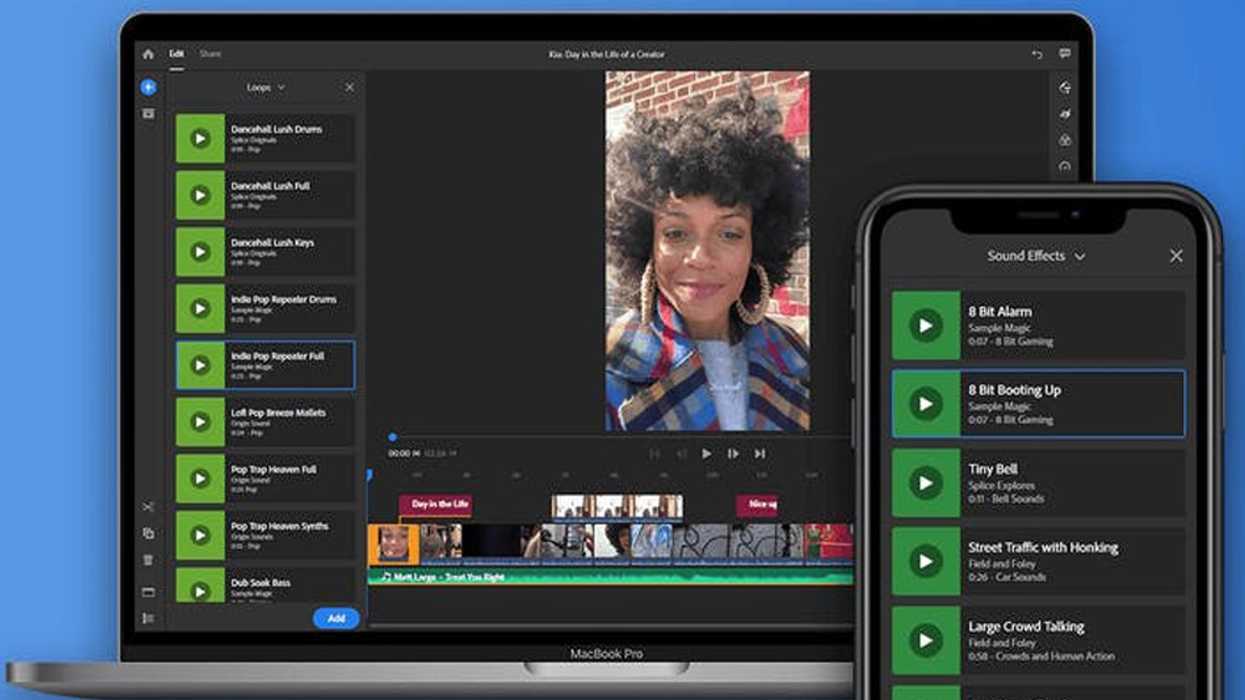Select the Large Crowd Talking title on phone

pos(1026,626)
